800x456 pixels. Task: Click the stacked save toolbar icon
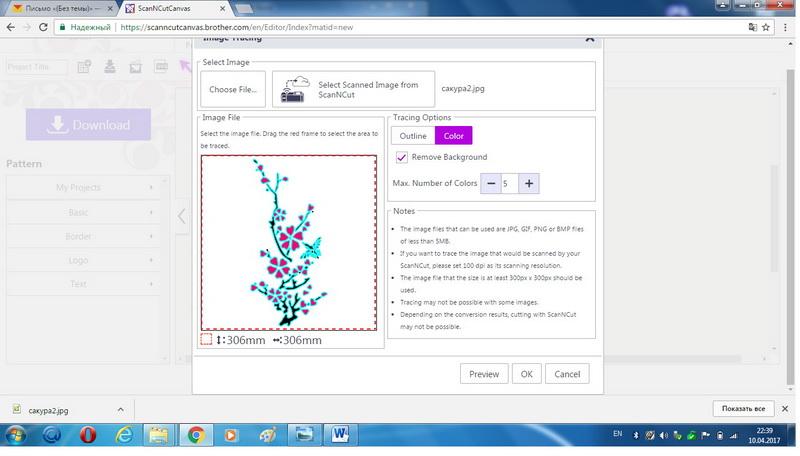click(110, 67)
